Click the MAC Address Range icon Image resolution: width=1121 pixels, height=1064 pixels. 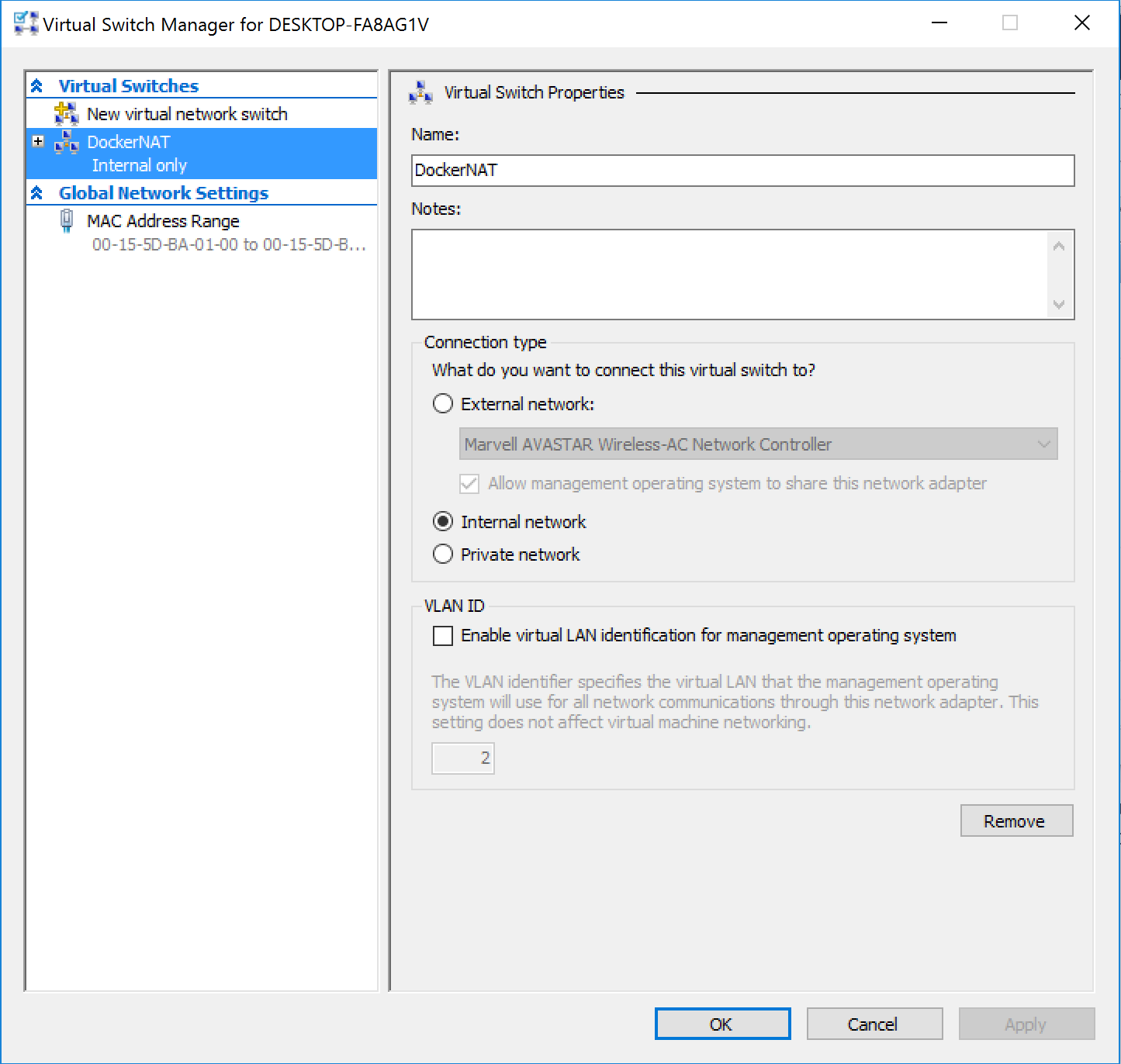pyautogui.click(x=67, y=221)
